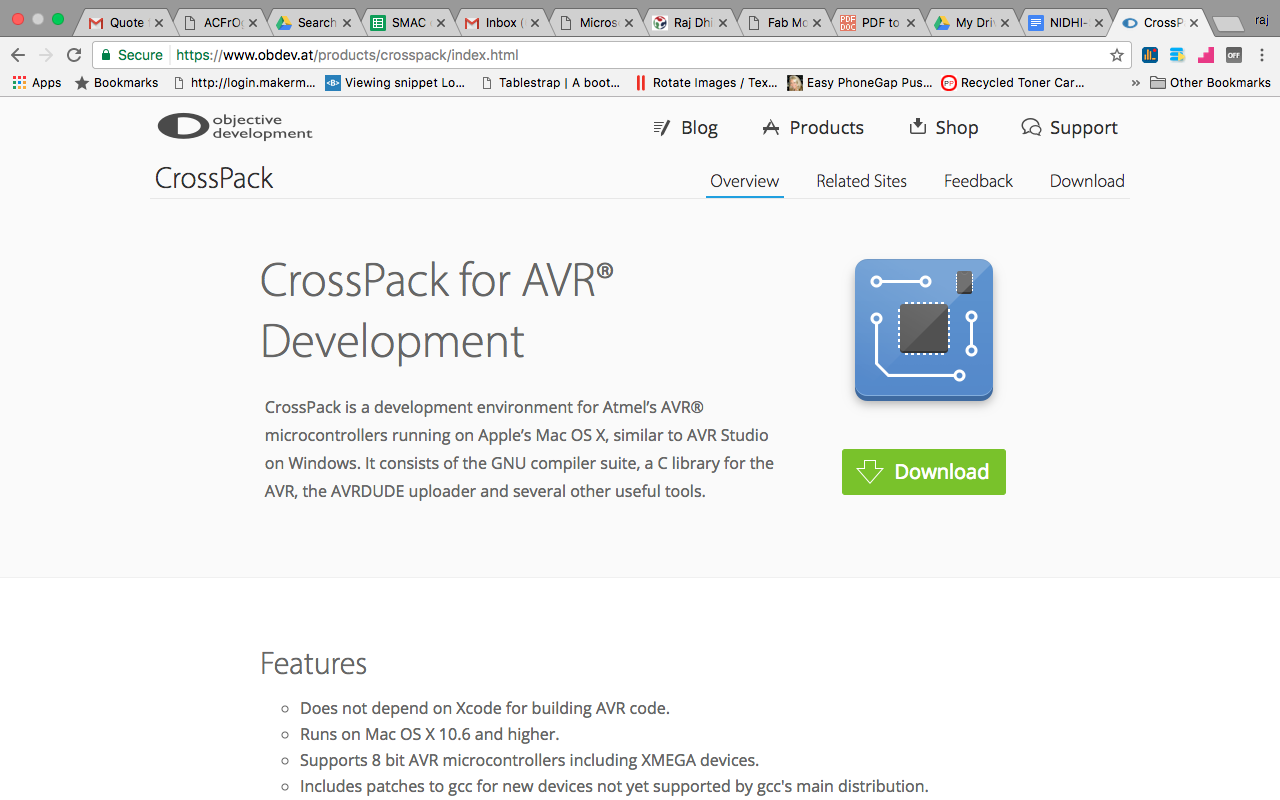Viewport: 1280px width, 800px height.
Task: Click the CrossPack product title
Action: pos(214,178)
